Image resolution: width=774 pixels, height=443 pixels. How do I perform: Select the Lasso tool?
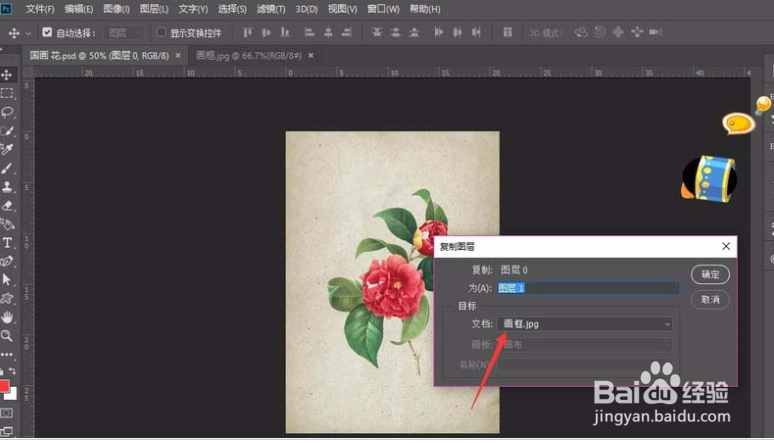click(7, 112)
